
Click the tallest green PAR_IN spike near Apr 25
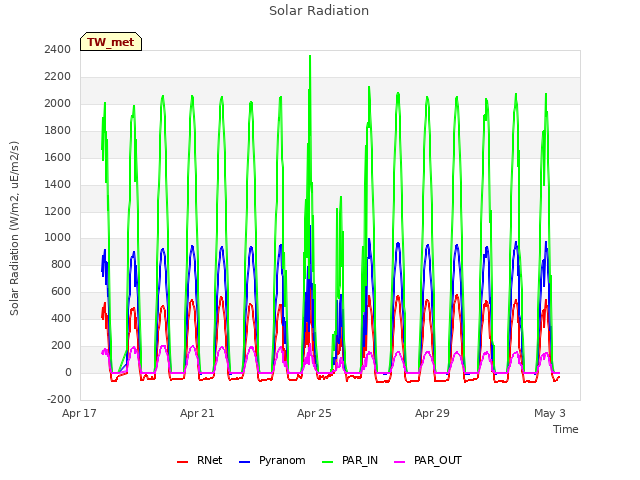pos(310,57)
